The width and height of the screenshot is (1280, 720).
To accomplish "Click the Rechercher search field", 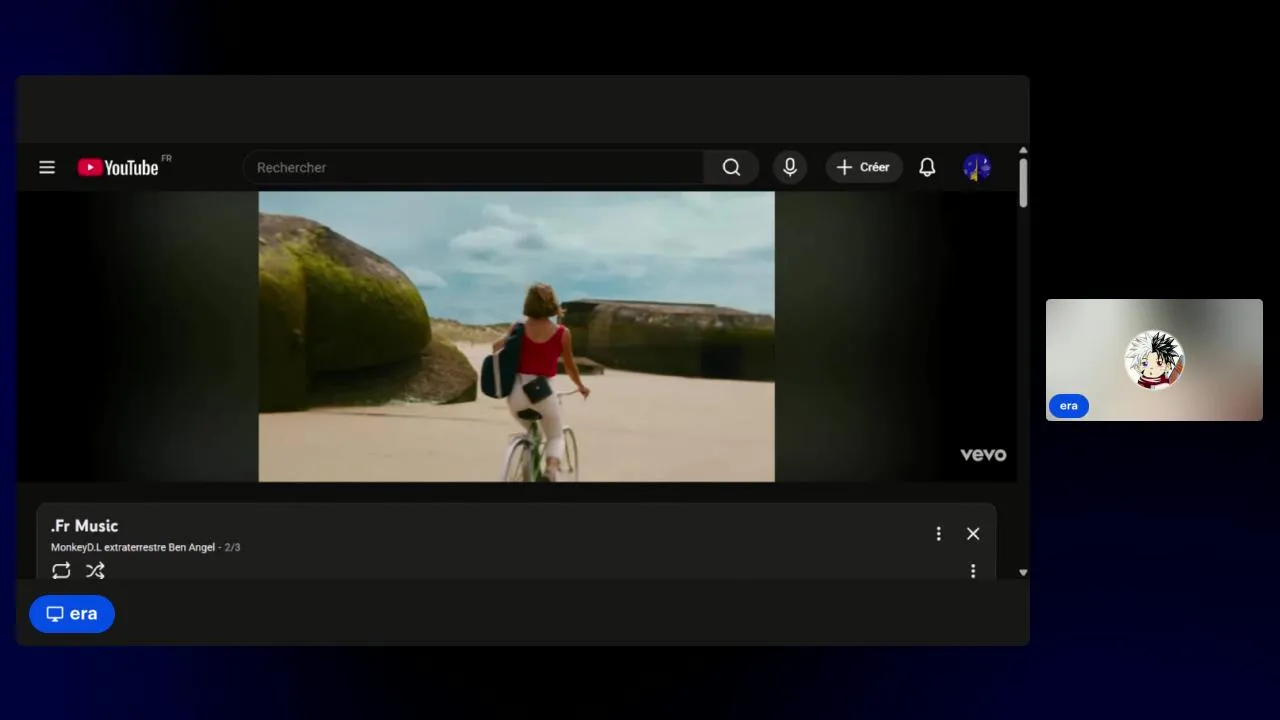I will 474,167.
